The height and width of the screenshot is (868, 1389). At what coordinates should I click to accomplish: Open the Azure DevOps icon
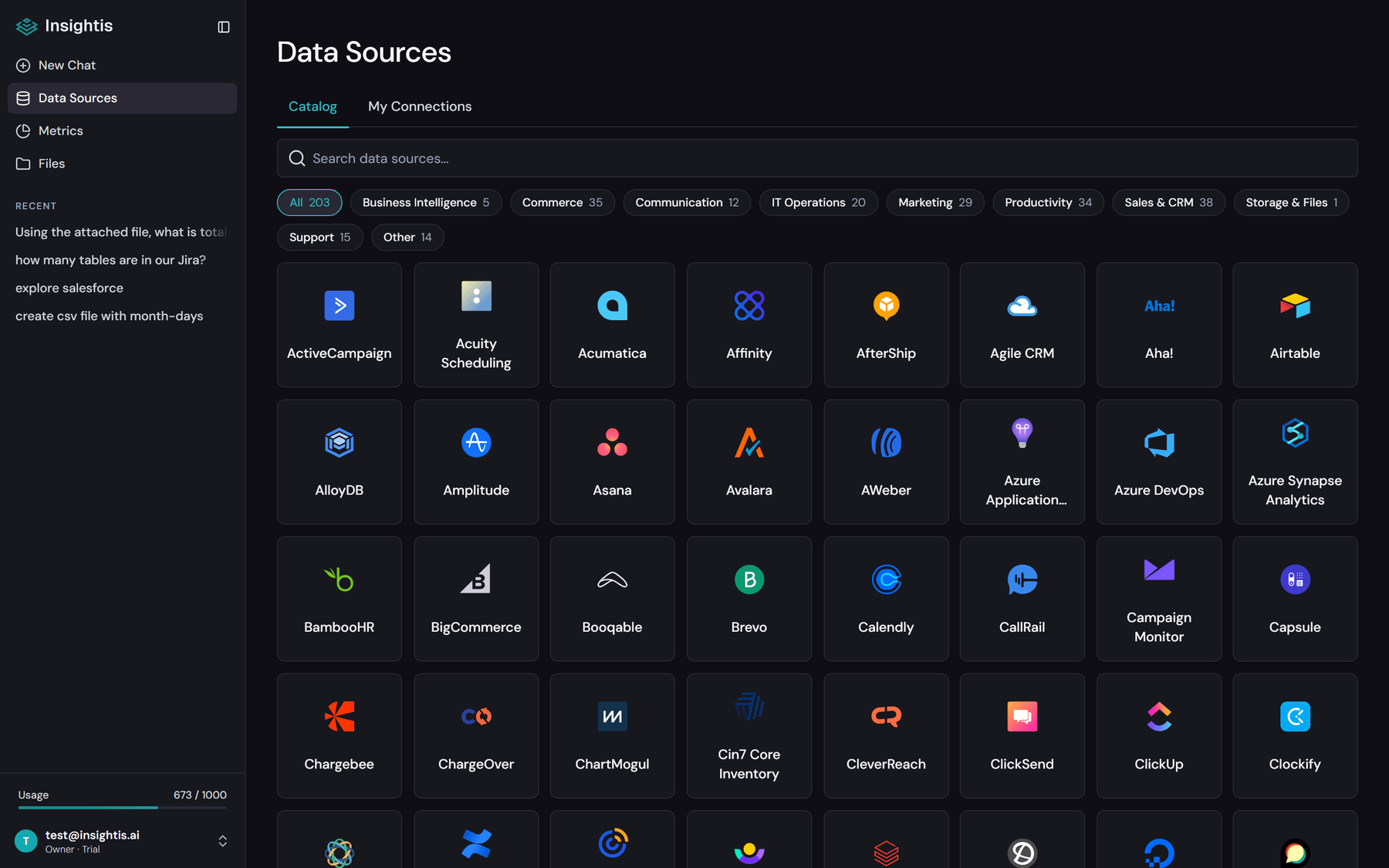point(1159,443)
